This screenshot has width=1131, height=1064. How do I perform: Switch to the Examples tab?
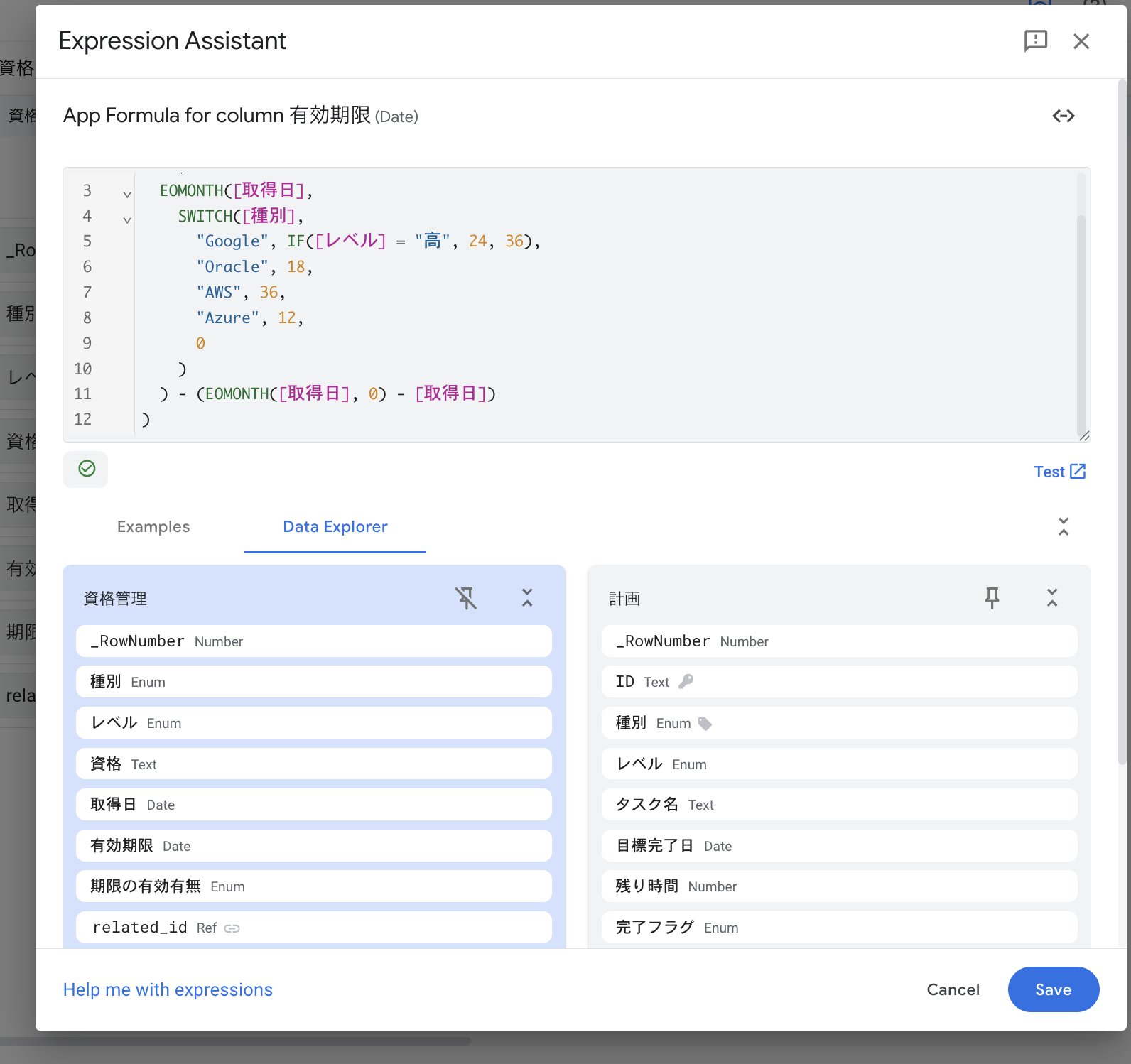tap(153, 526)
